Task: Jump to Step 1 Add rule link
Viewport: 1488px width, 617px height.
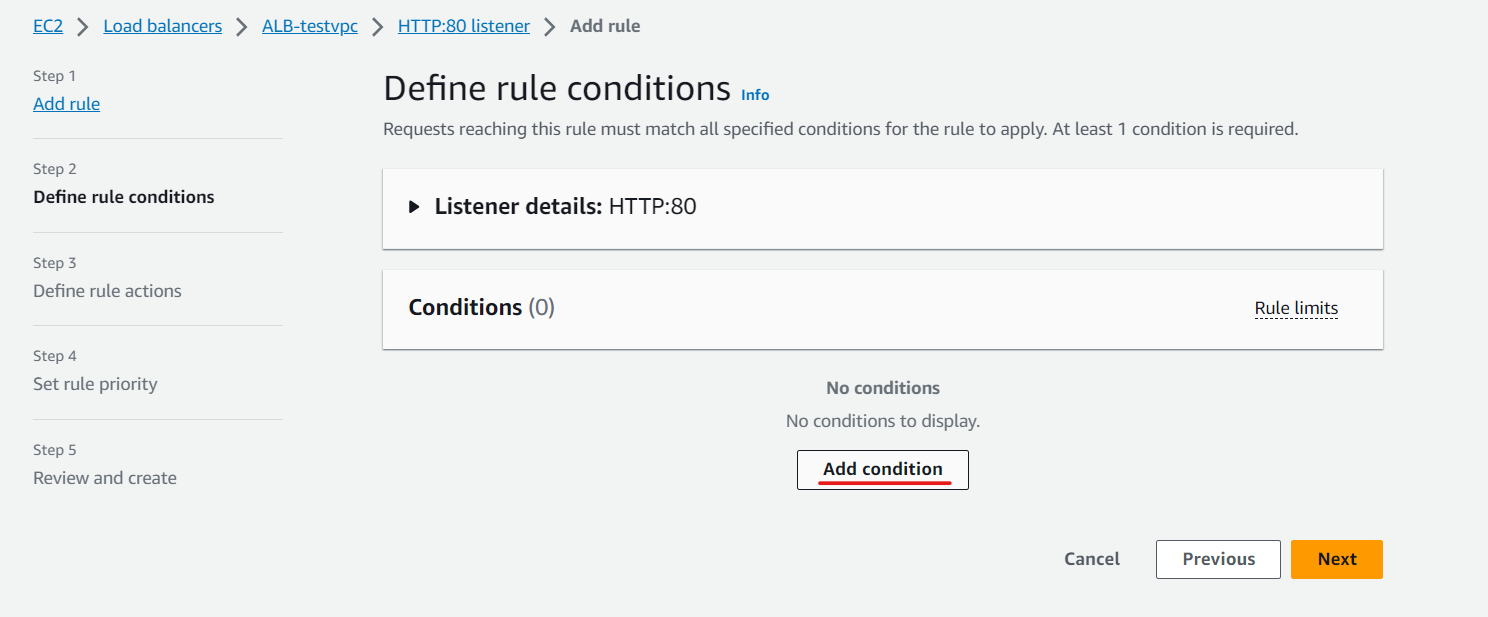Action: tap(67, 104)
